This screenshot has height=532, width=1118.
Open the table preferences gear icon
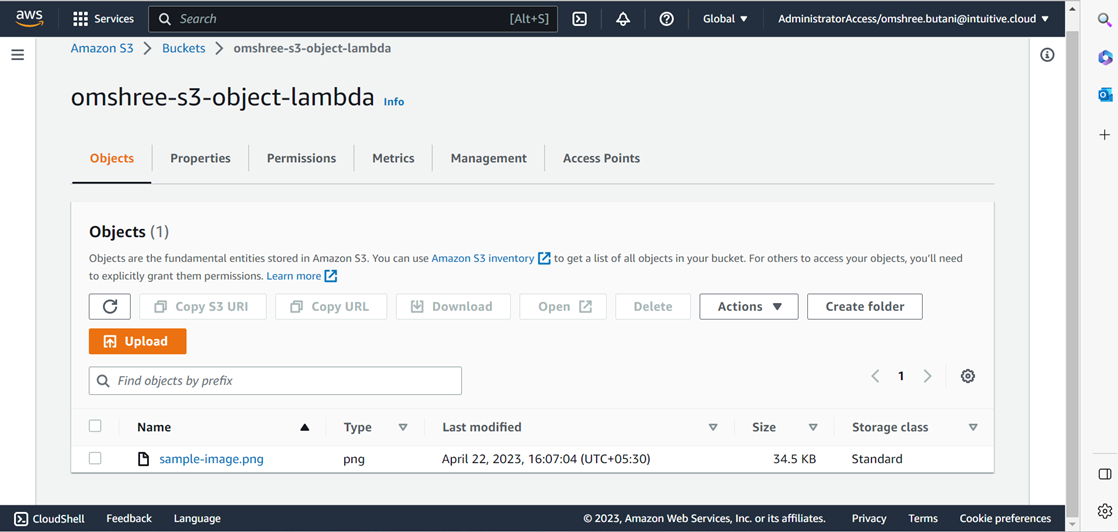point(967,376)
